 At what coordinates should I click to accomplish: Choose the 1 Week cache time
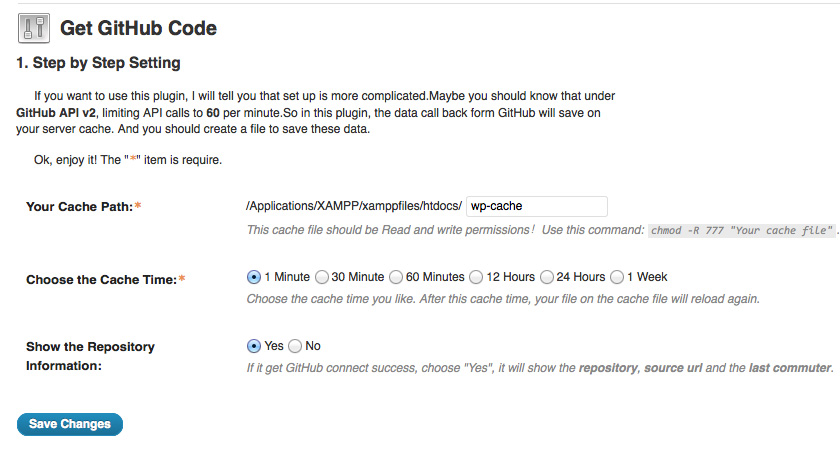(618, 277)
